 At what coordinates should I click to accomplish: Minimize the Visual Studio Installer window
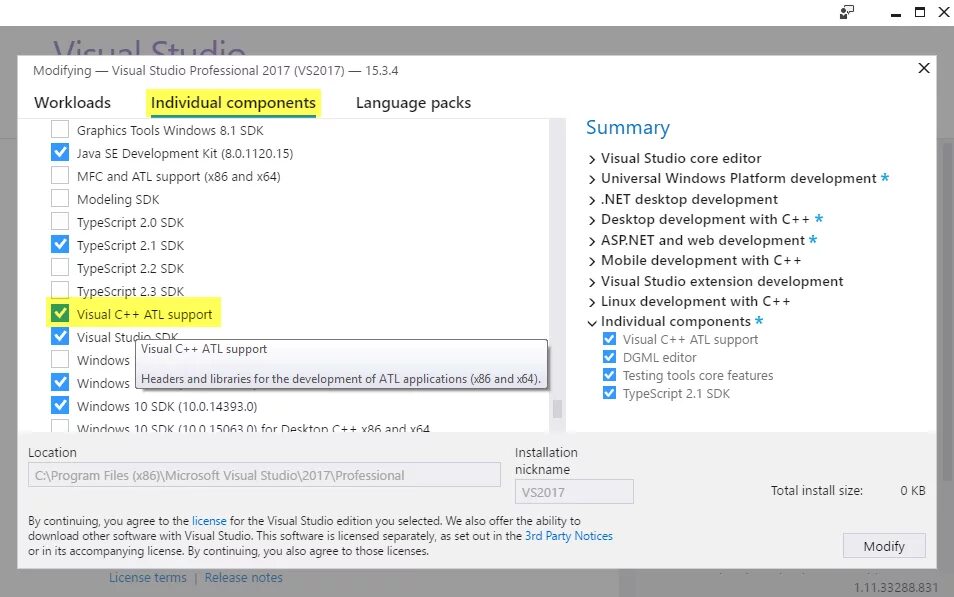tap(896, 13)
